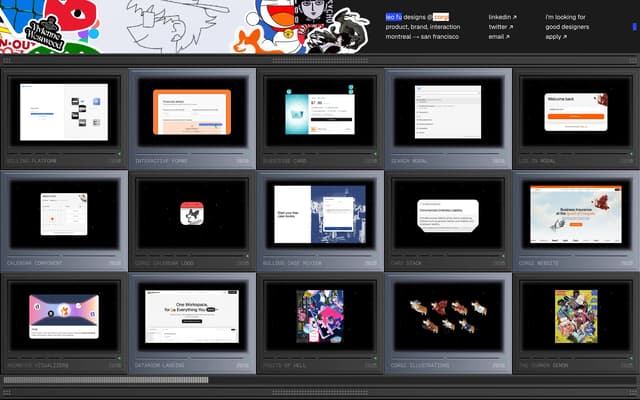
Task: Click the Figma logo sticker
Action: click(x=91, y=35)
